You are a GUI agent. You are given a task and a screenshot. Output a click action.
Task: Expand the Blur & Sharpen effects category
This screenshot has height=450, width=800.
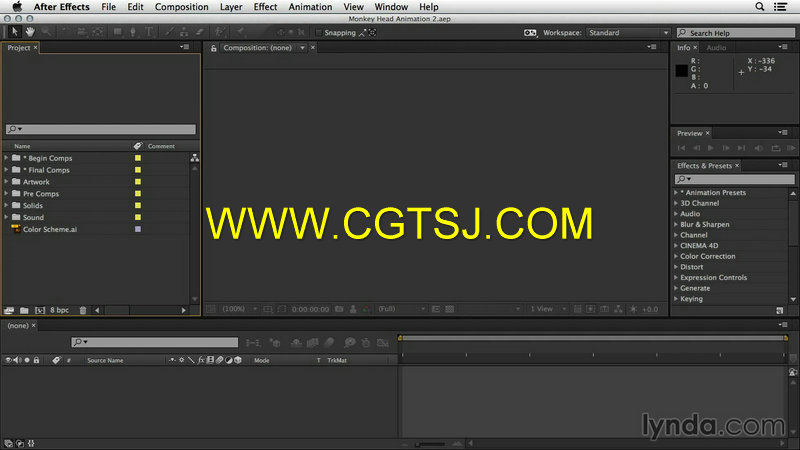(x=676, y=224)
